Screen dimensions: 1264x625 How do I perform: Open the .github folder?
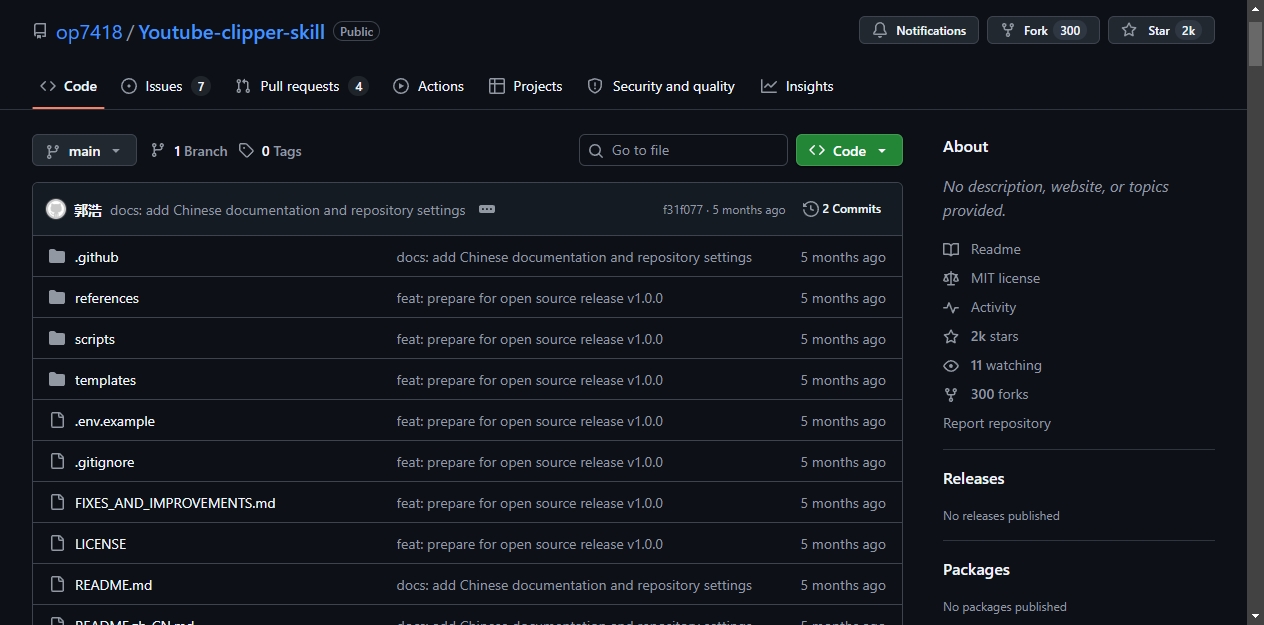coord(97,257)
